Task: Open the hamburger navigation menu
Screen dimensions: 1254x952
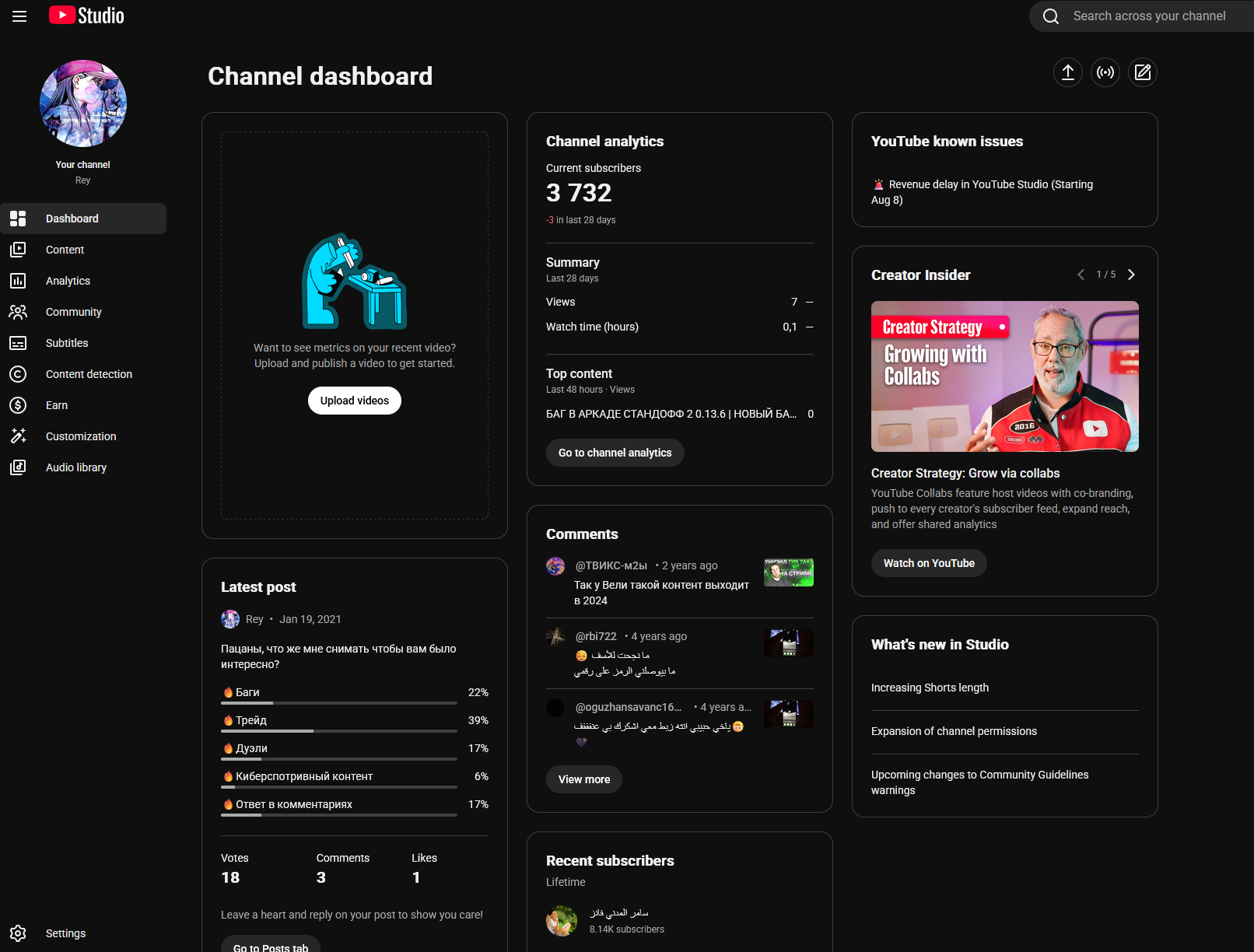Action: [19, 16]
